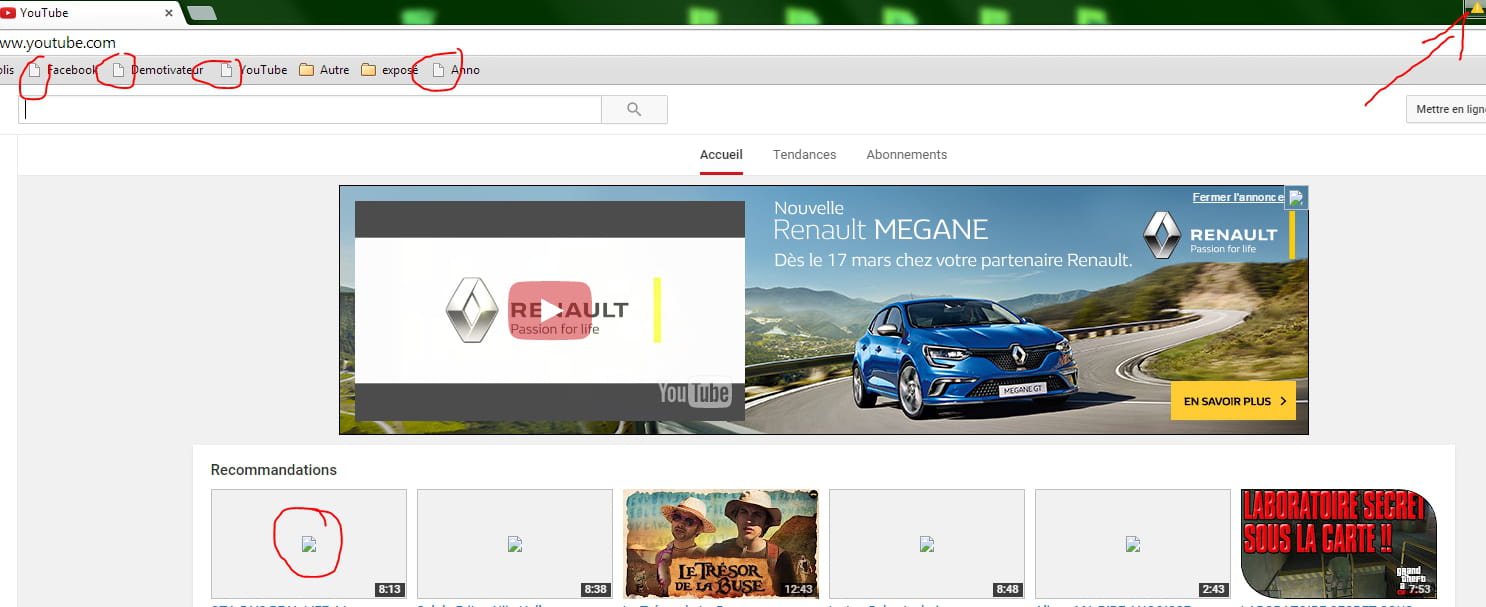Open the Anno bookmark

click(x=455, y=70)
